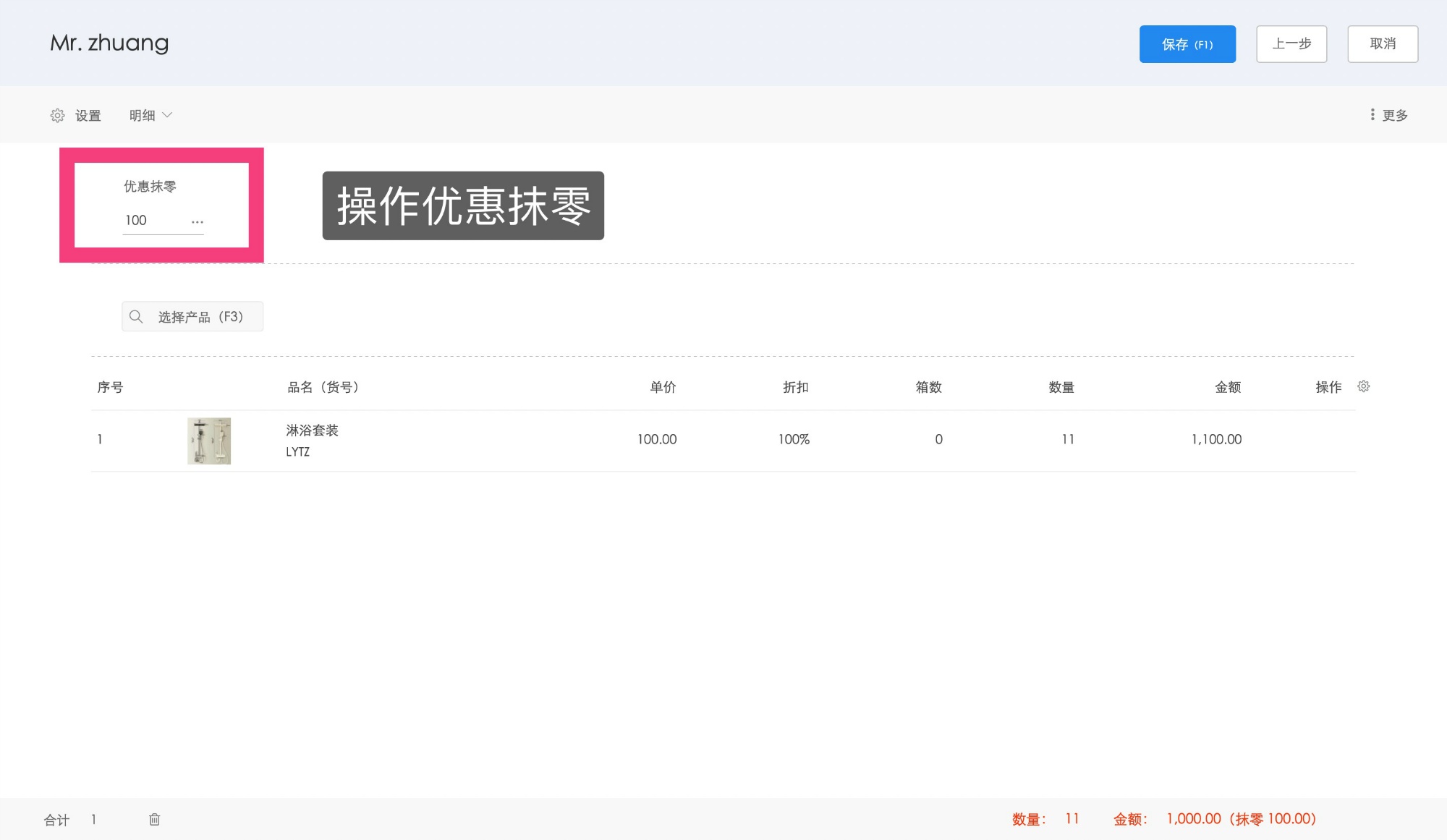Click the trash icon beside 合计

(154, 819)
